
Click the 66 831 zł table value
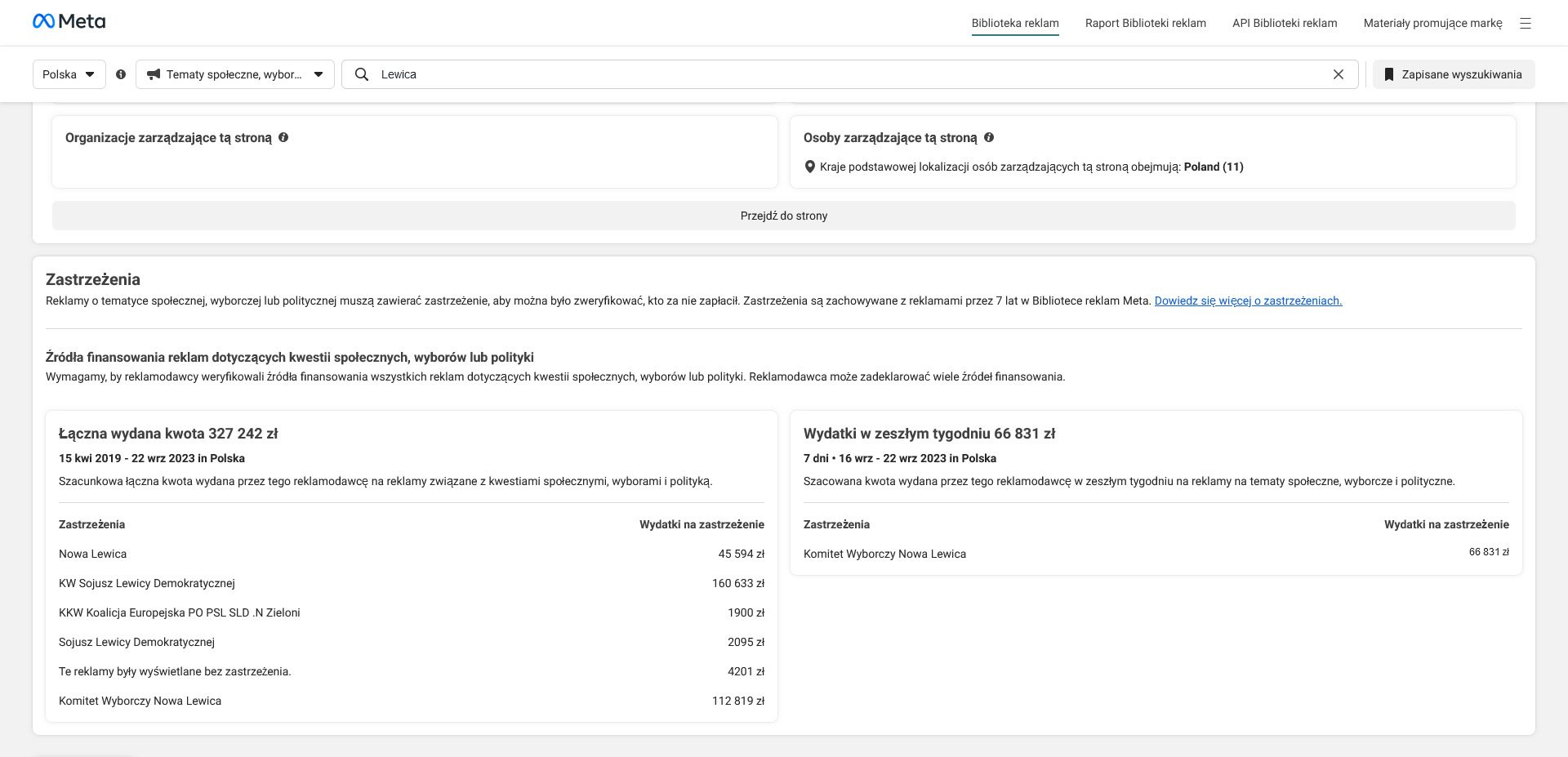[x=1489, y=552]
